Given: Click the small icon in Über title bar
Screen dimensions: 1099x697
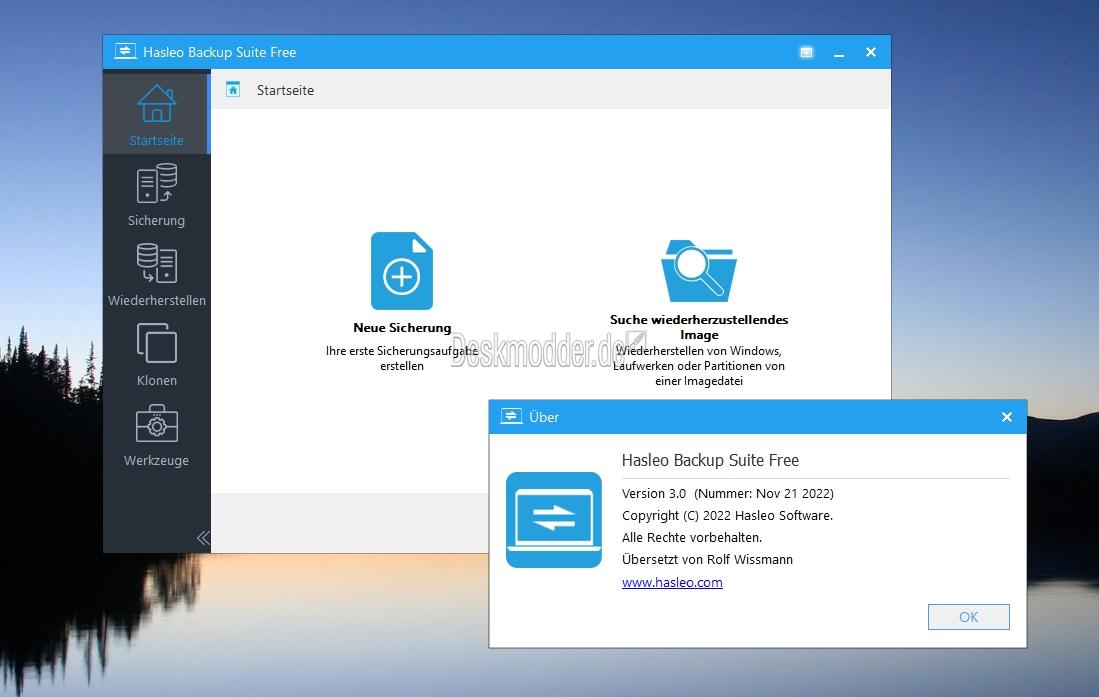Looking at the screenshot, I should pyautogui.click(x=512, y=417).
